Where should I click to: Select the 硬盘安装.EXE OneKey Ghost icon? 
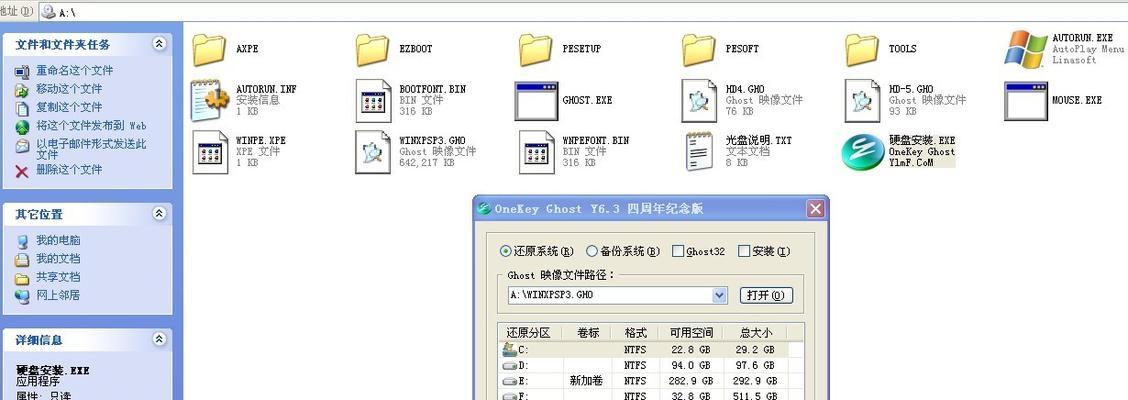863,153
